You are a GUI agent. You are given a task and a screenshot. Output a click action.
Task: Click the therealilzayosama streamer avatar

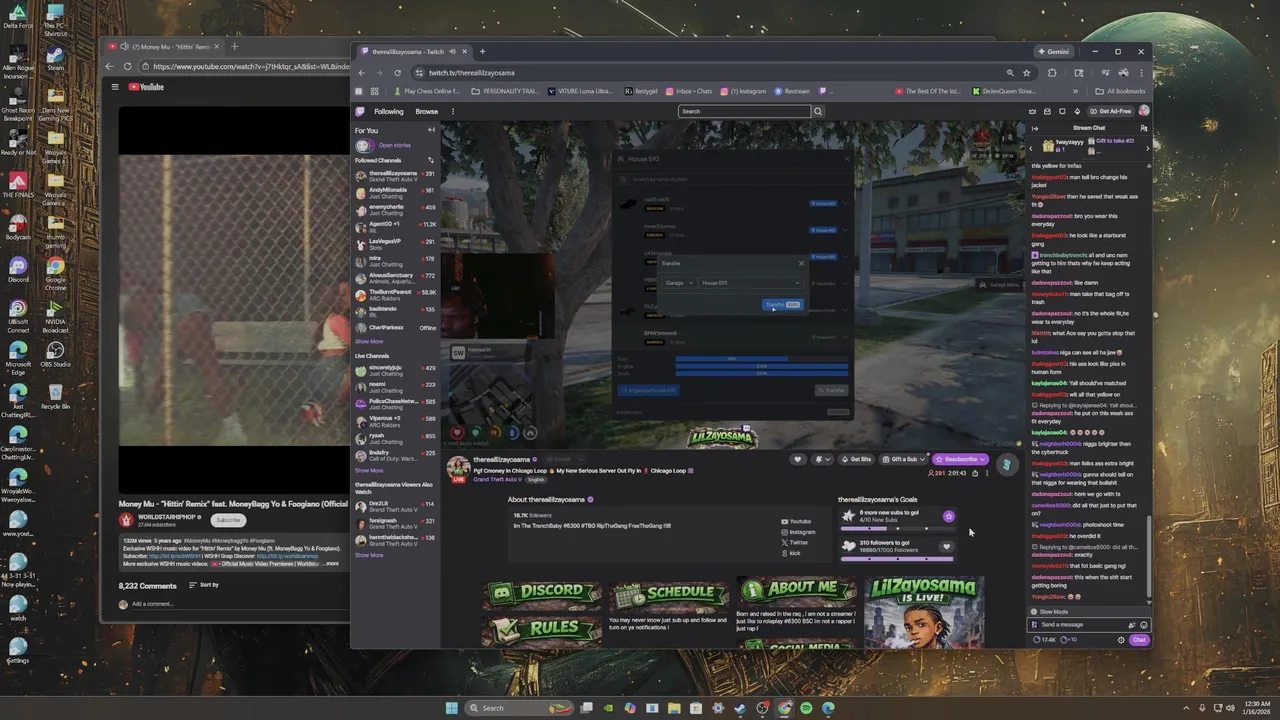(x=458, y=468)
